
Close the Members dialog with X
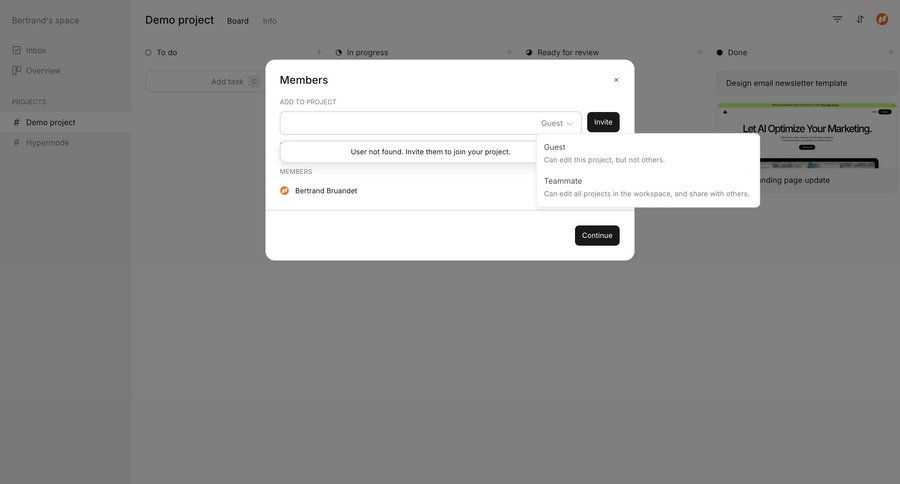pos(616,80)
